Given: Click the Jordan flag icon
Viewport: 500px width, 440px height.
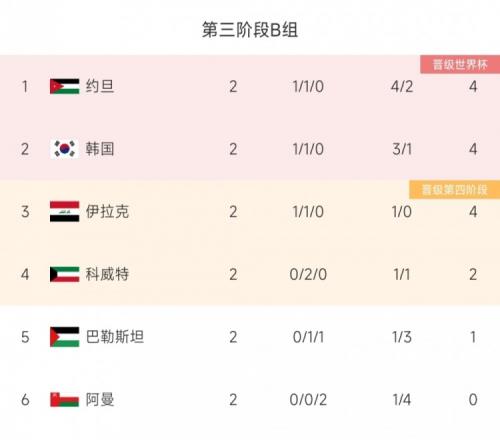Looking at the screenshot, I should tap(65, 86).
